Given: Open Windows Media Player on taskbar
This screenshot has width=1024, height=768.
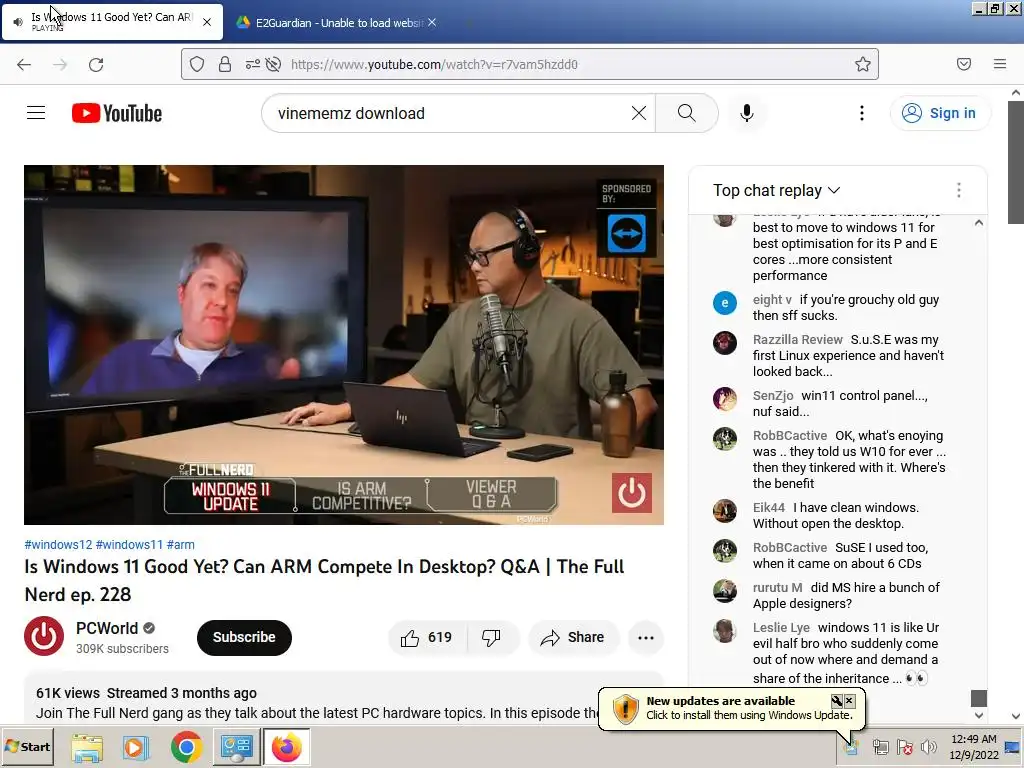Looking at the screenshot, I should pyautogui.click(x=136, y=747).
